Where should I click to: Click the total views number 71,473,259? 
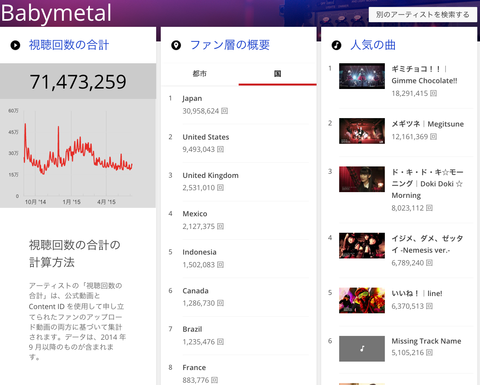point(78,82)
